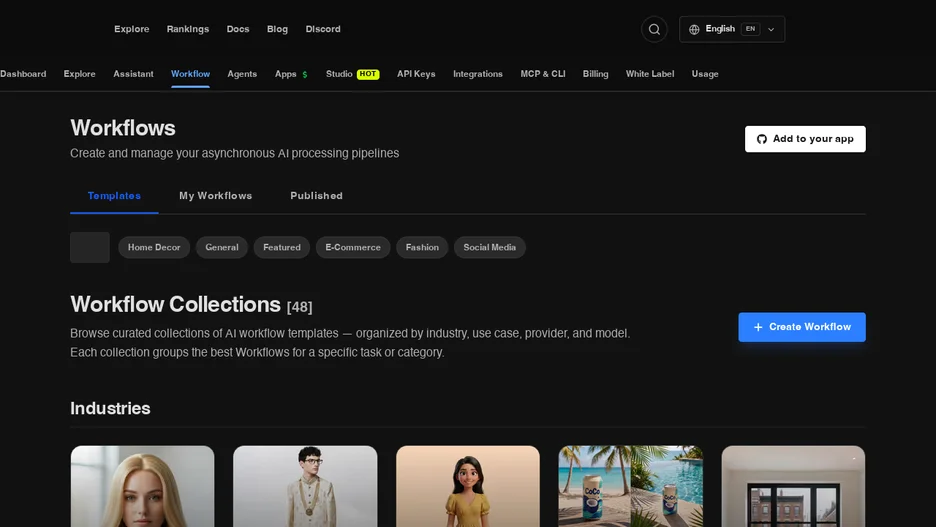Go to API Keys
Screen dimensions: 936x527
[x=416, y=74]
